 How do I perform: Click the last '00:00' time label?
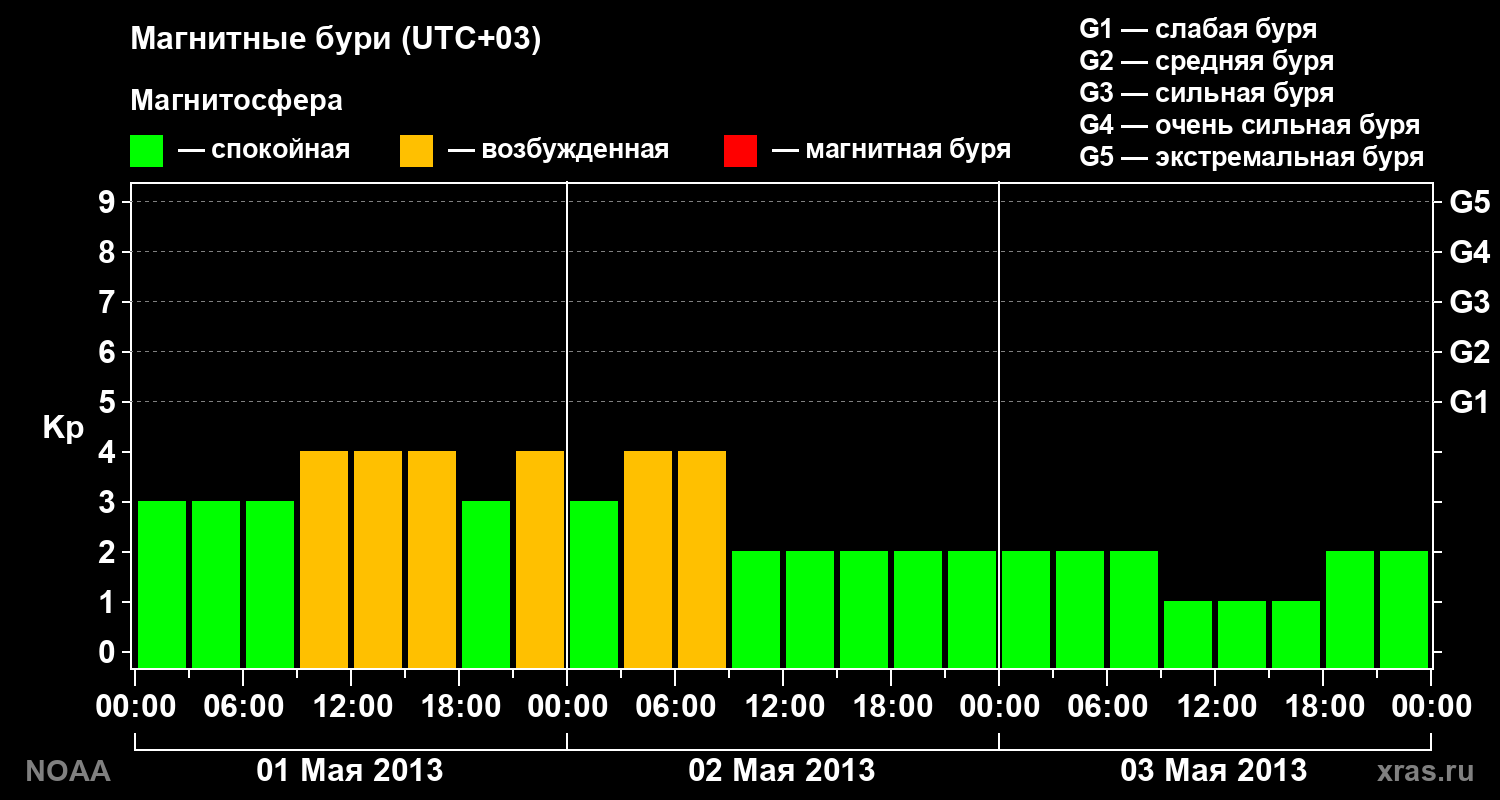click(1431, 707)
